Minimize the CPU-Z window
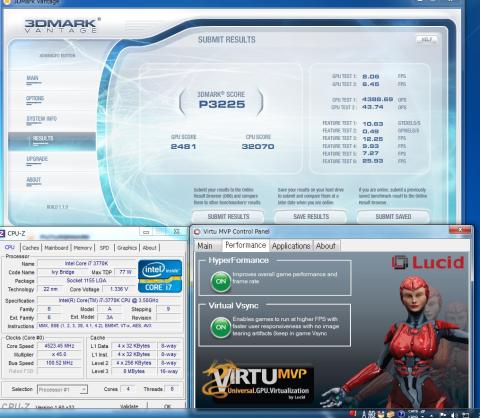Image resolution: width=480 pixels, height=418 pixels. [146, 232]
